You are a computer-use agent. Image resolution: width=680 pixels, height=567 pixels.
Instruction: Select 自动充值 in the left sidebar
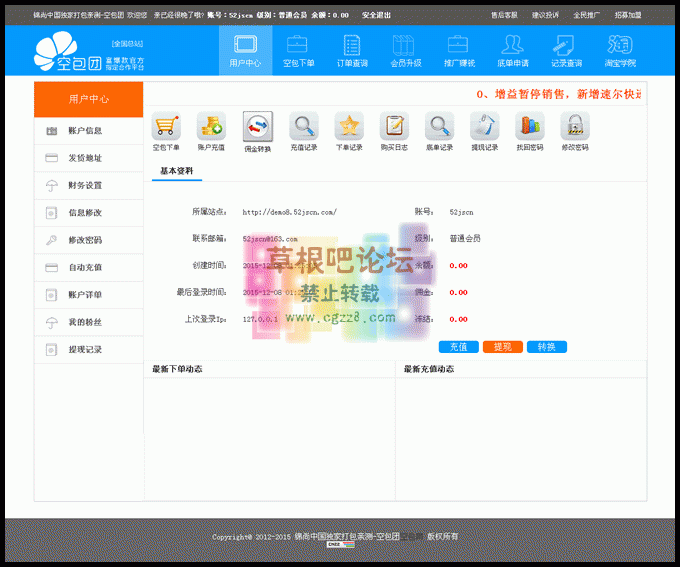[88, 267]
